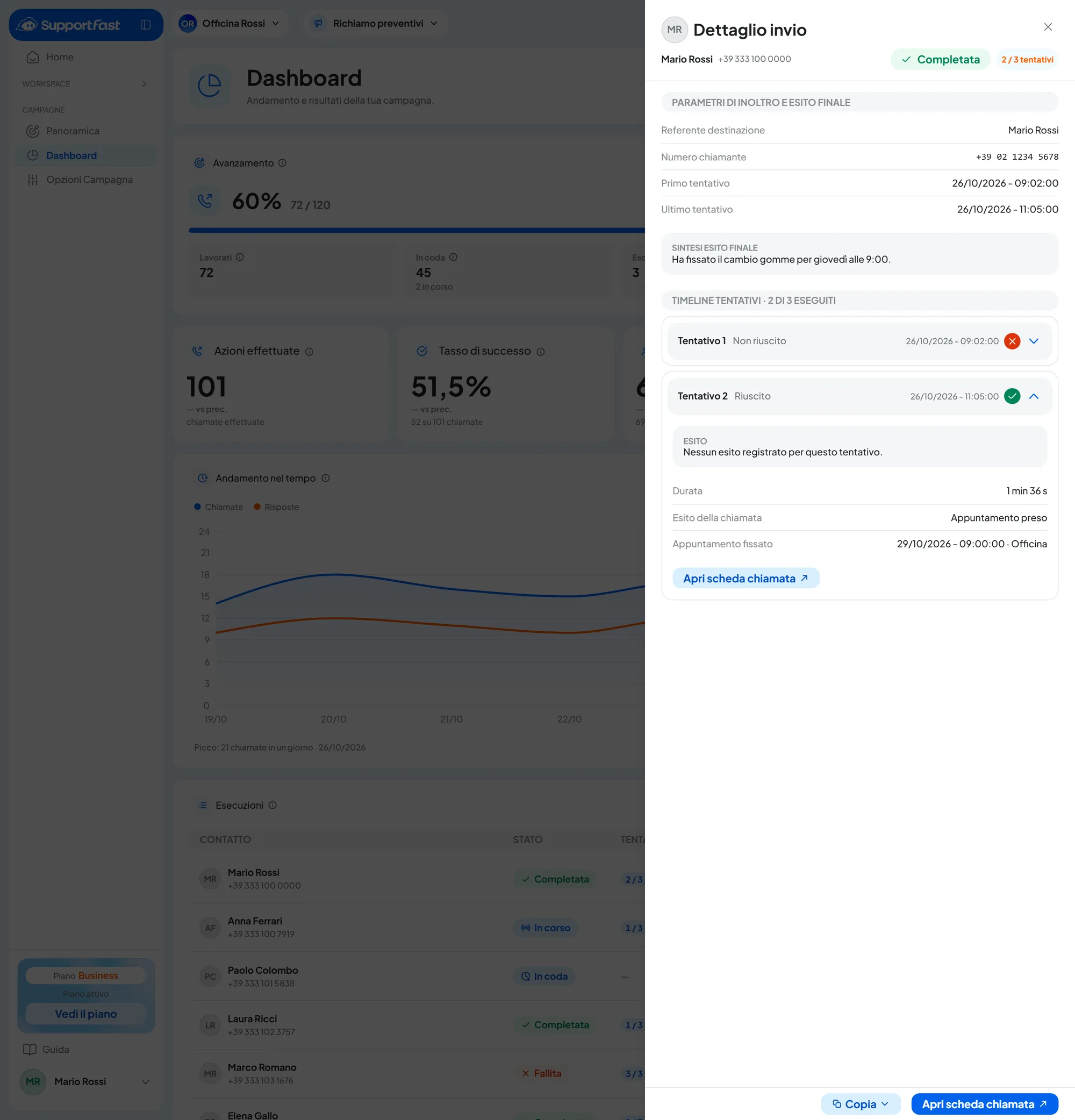Click the phone icon beside 60% progress

[205, 201]
